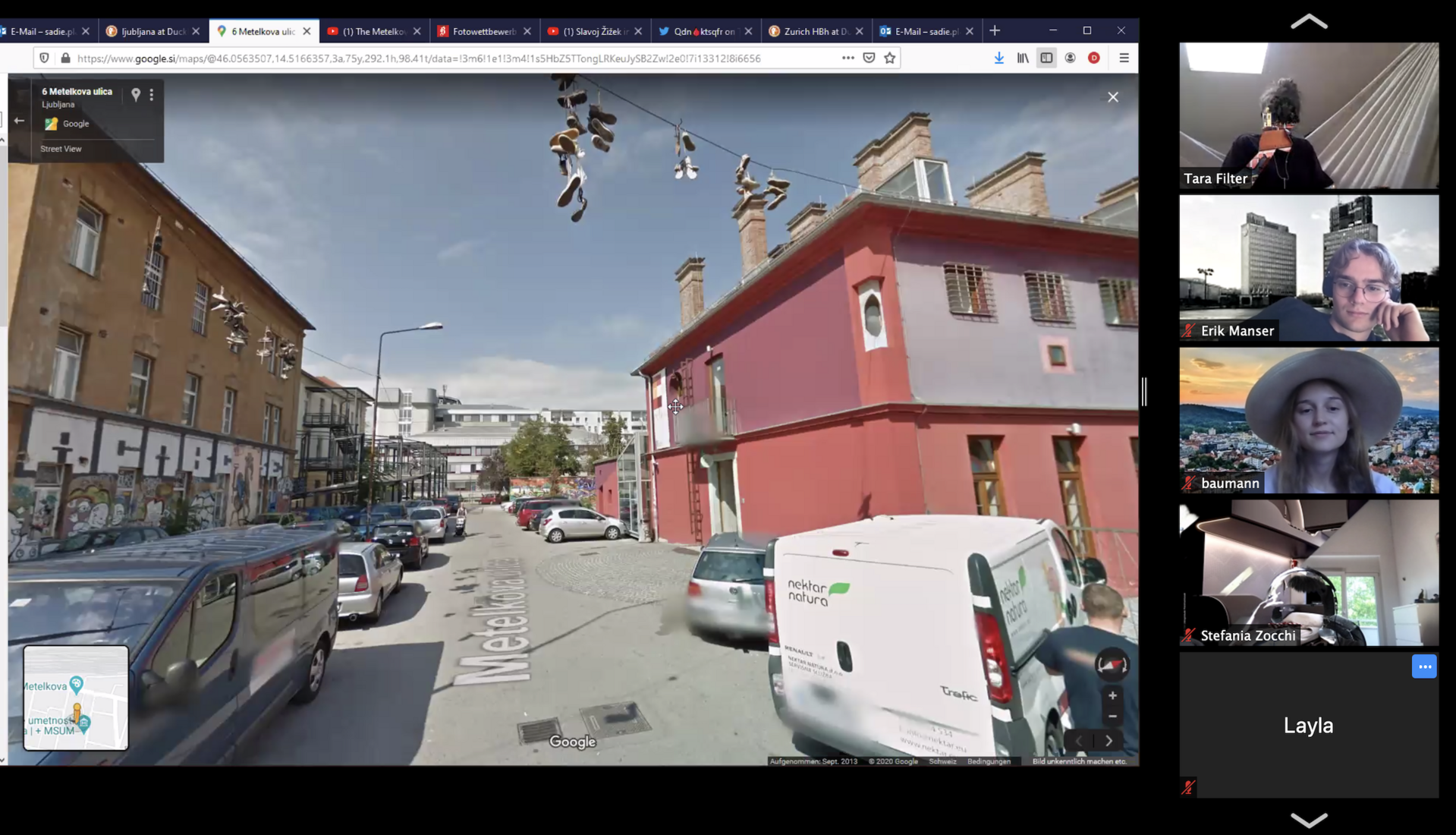
Task: Save page to Pocket
Action: pos(869,58)
